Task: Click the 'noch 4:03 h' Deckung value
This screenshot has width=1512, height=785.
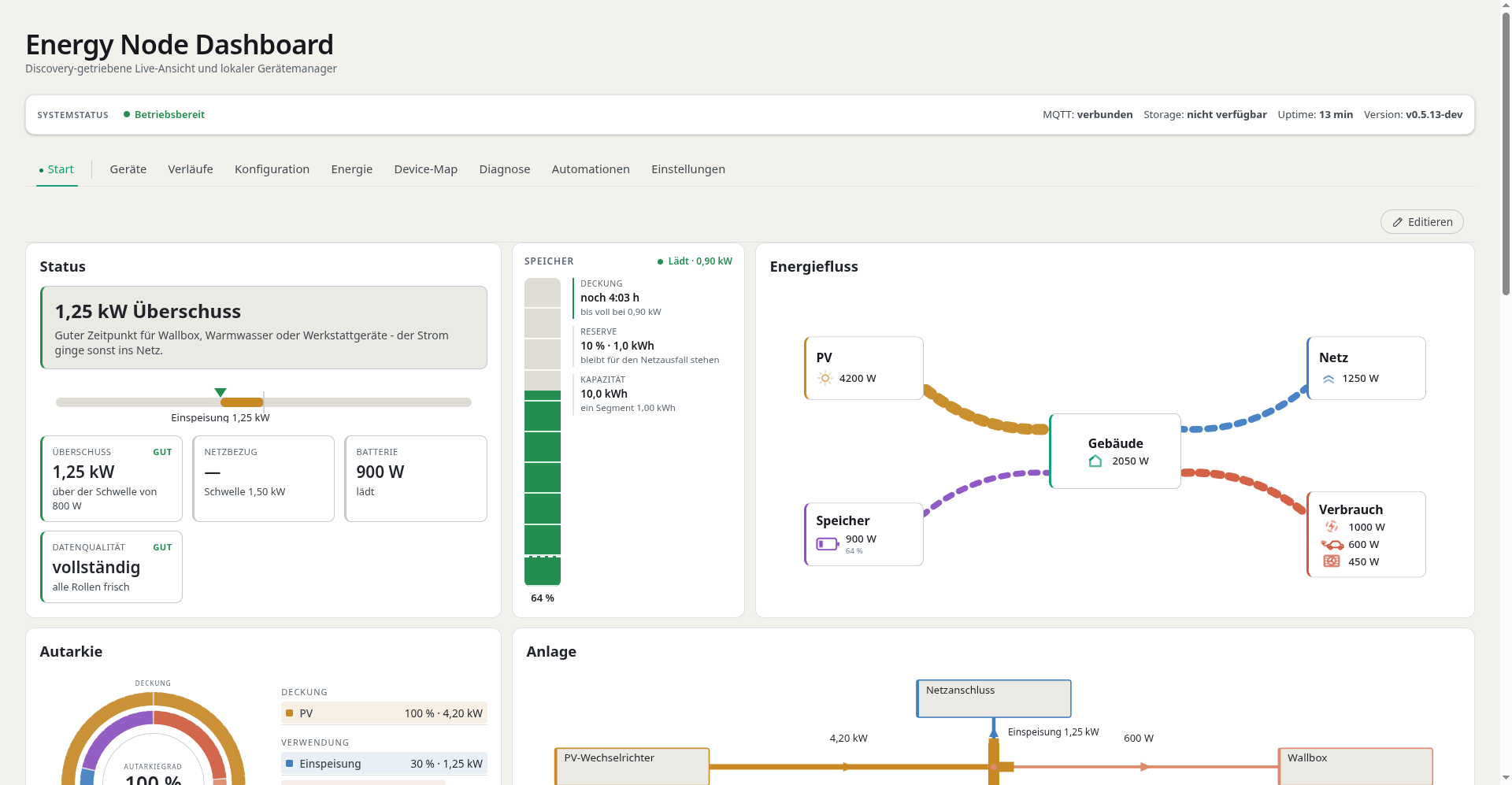Action: tap(610, 298)
